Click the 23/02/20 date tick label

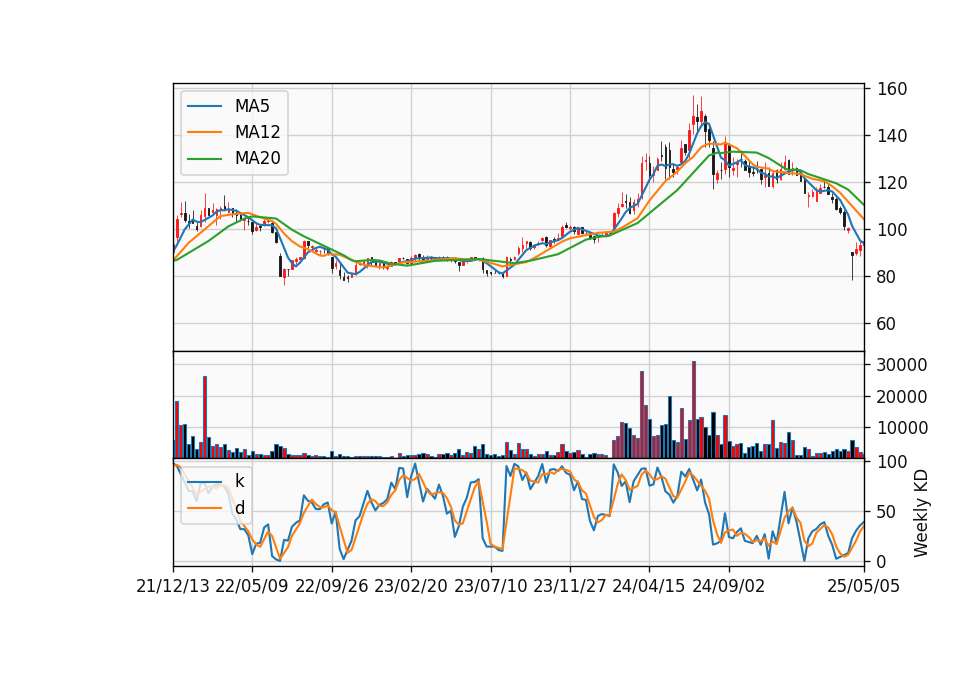[x=411, y=586]
